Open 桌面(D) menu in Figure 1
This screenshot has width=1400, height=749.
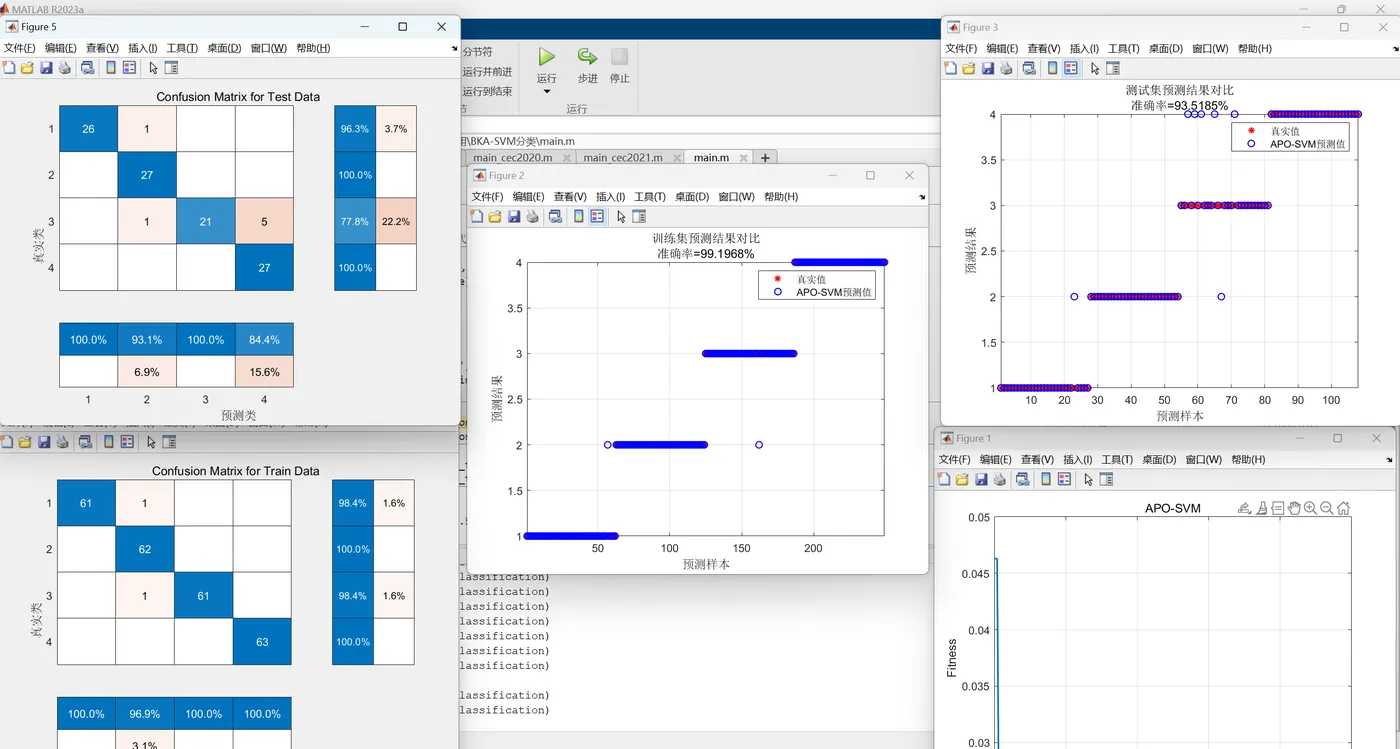coord(1158,459)
